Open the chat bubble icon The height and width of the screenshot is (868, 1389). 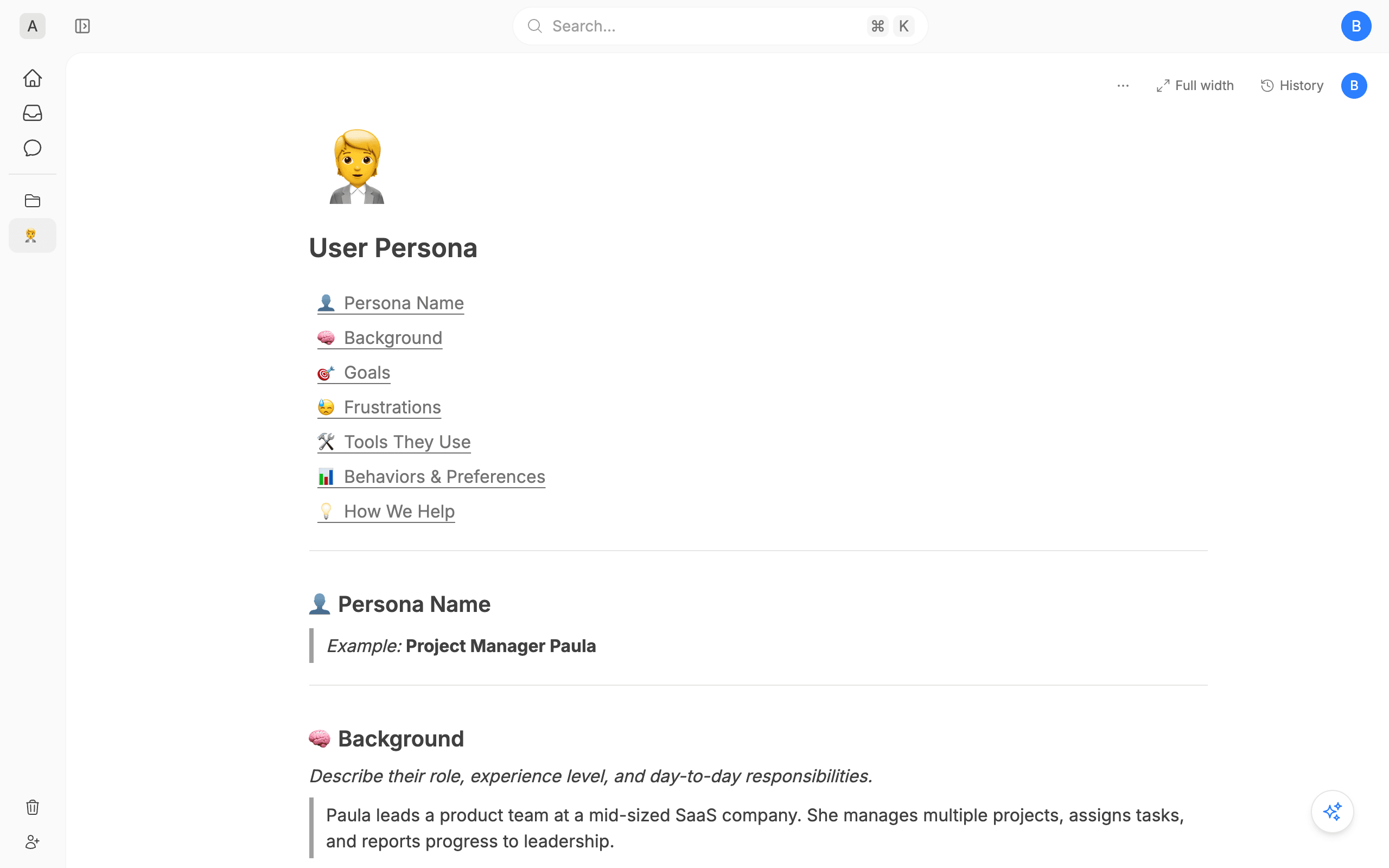click(33, 148)
